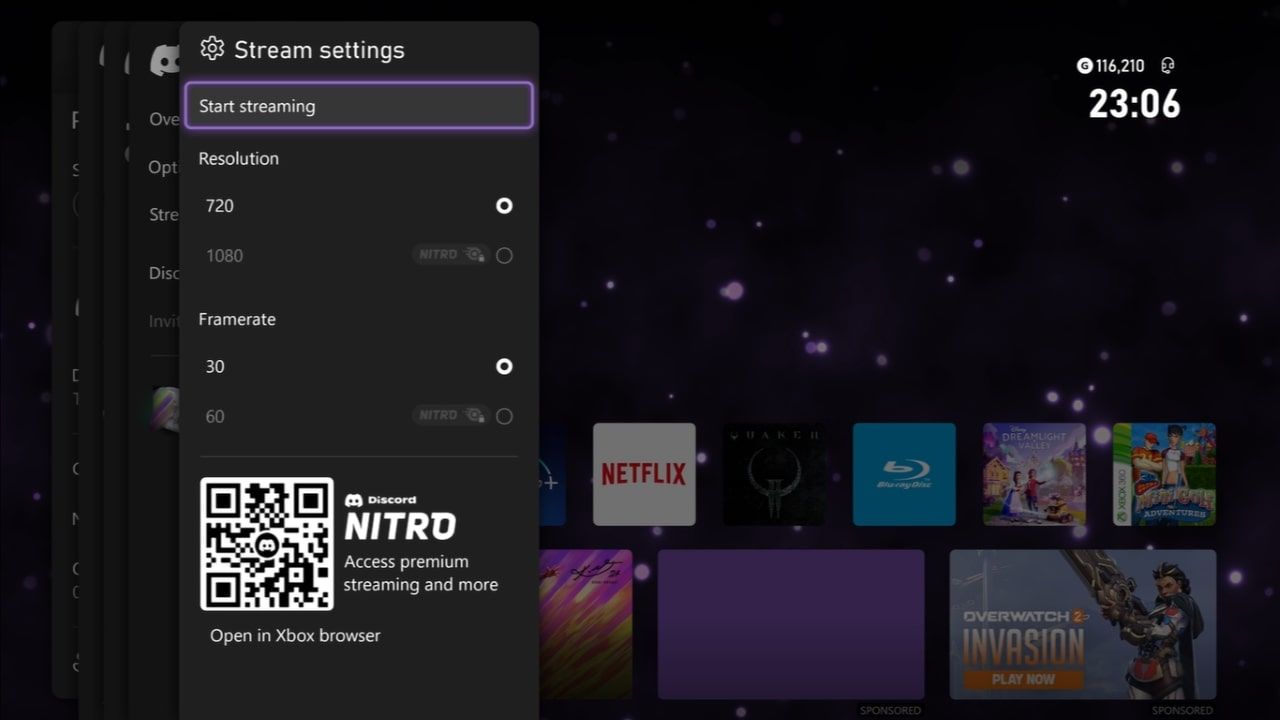Click the Nitro badge next to 1080
Image resolution: width=1280 pixels, height=720 pixels.
450,255
